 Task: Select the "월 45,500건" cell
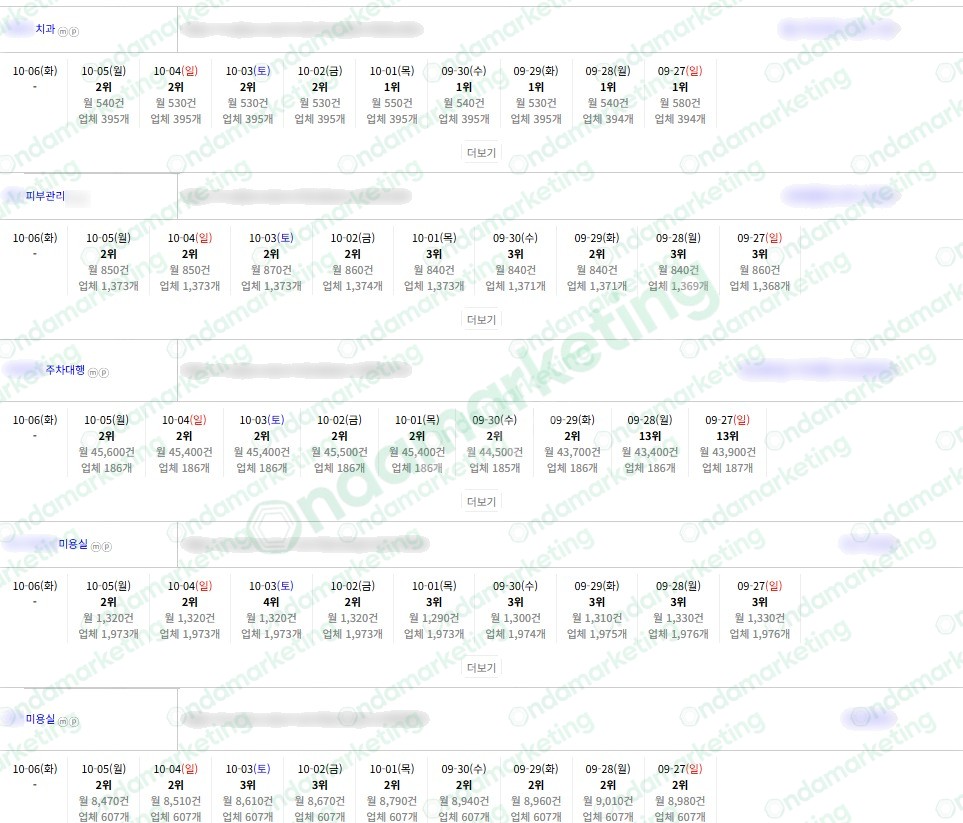(x=340, y=452)
